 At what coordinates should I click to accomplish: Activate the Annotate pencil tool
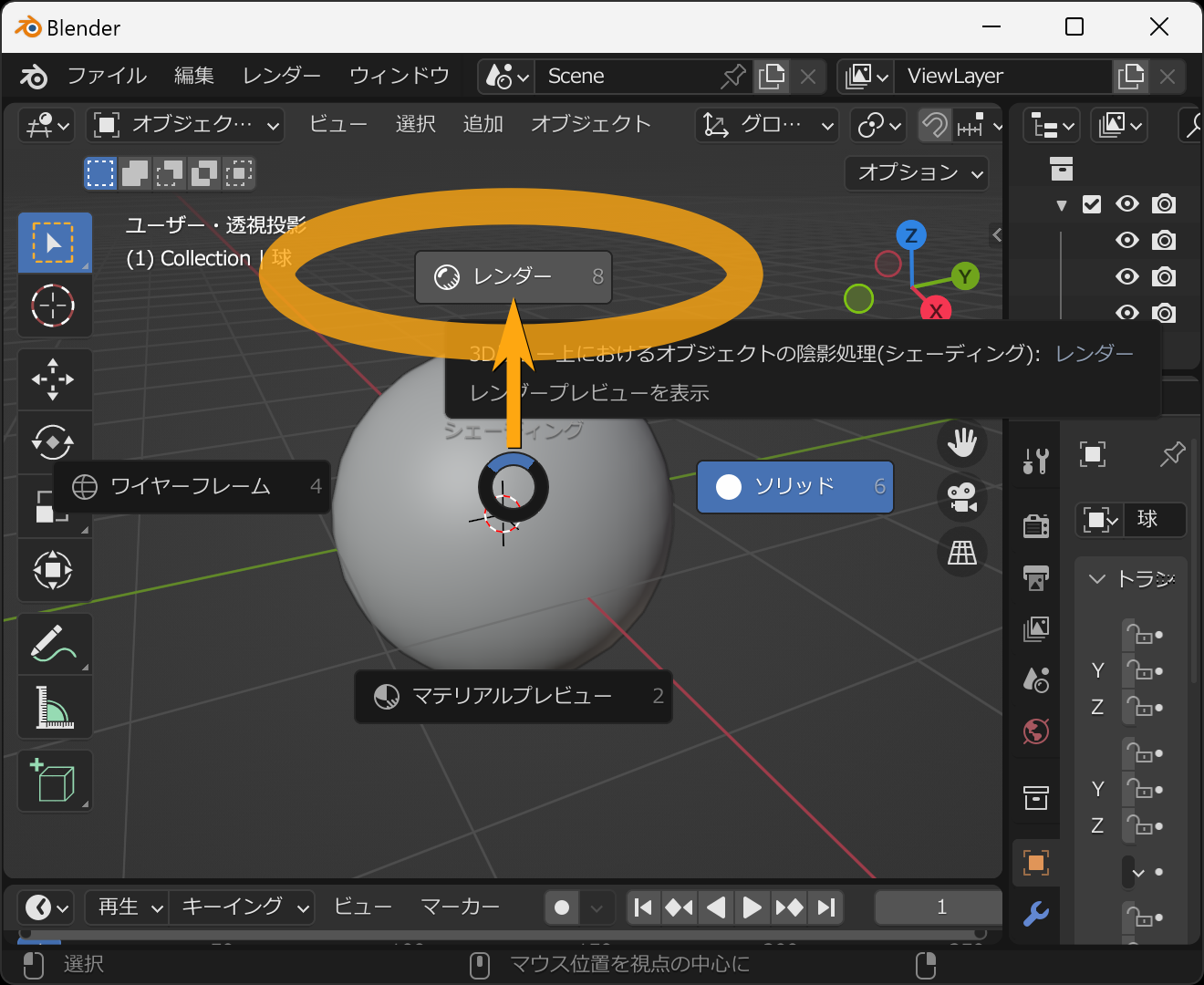tap(55, 644)
